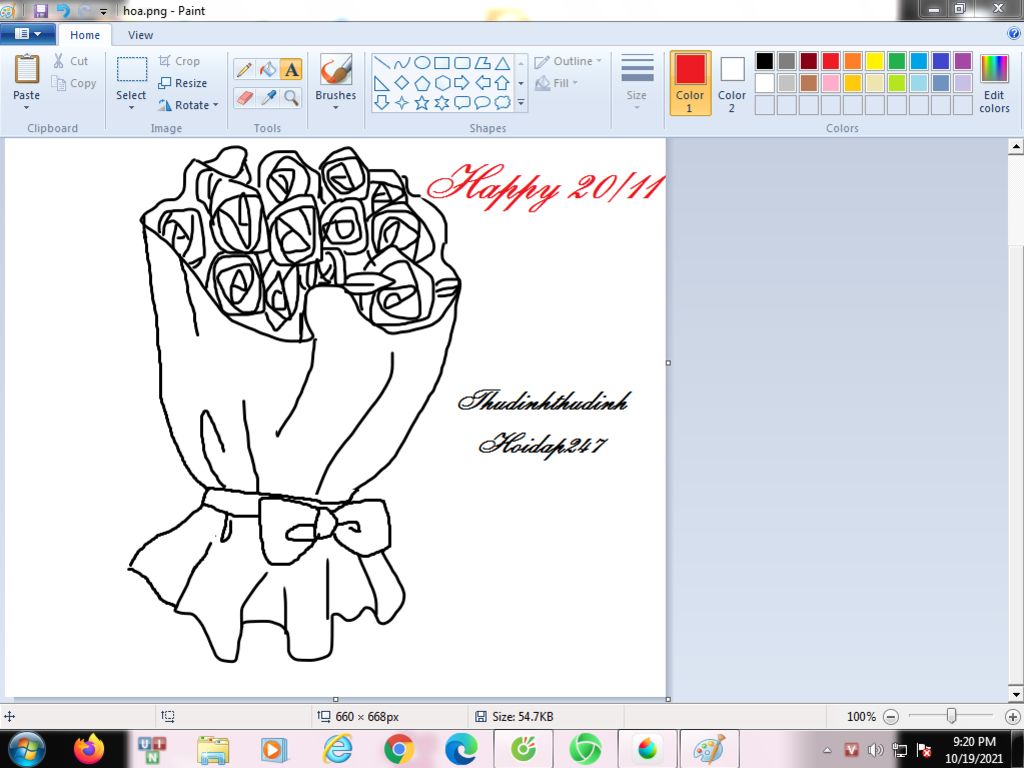Viewport: 1024px width, 768px height.
Task: Open Edit colors dialog
Action: pos(994,84)
